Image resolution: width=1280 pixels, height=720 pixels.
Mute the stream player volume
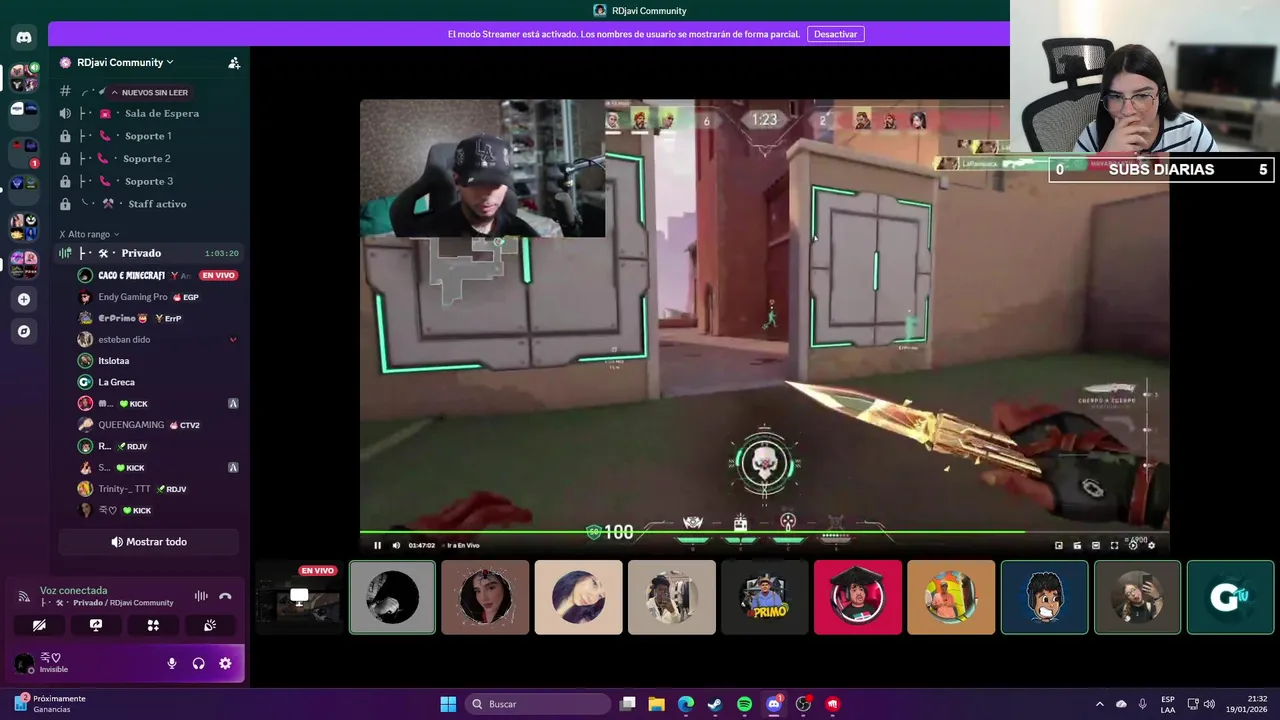tap(396, 545)
